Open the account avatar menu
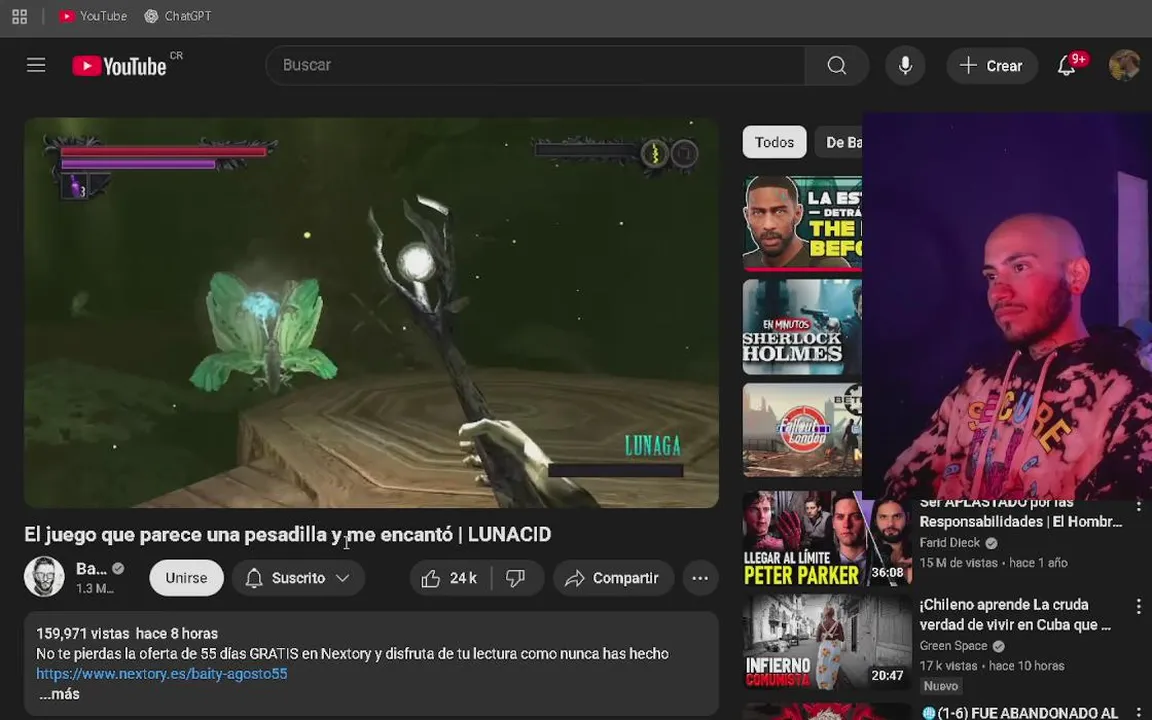1152x720 pixels. tap(1124, 65)
